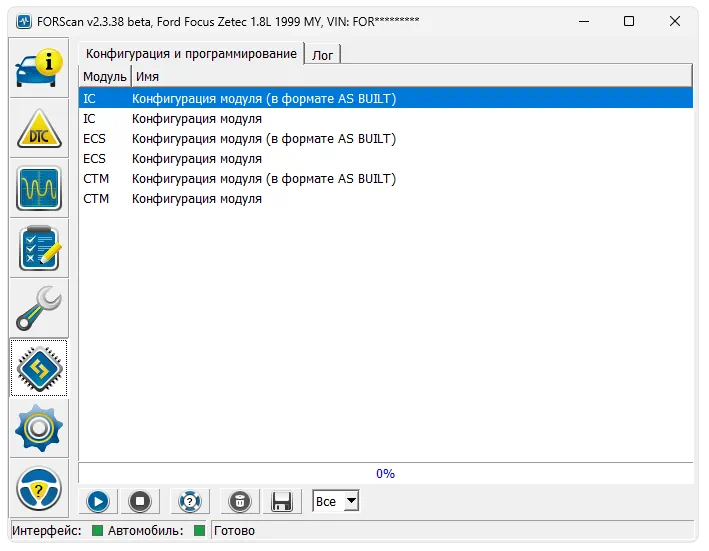The image size is (709, 551).
Task: Click the green 'Интерфейс' status indicator
Action: point(97,530)
